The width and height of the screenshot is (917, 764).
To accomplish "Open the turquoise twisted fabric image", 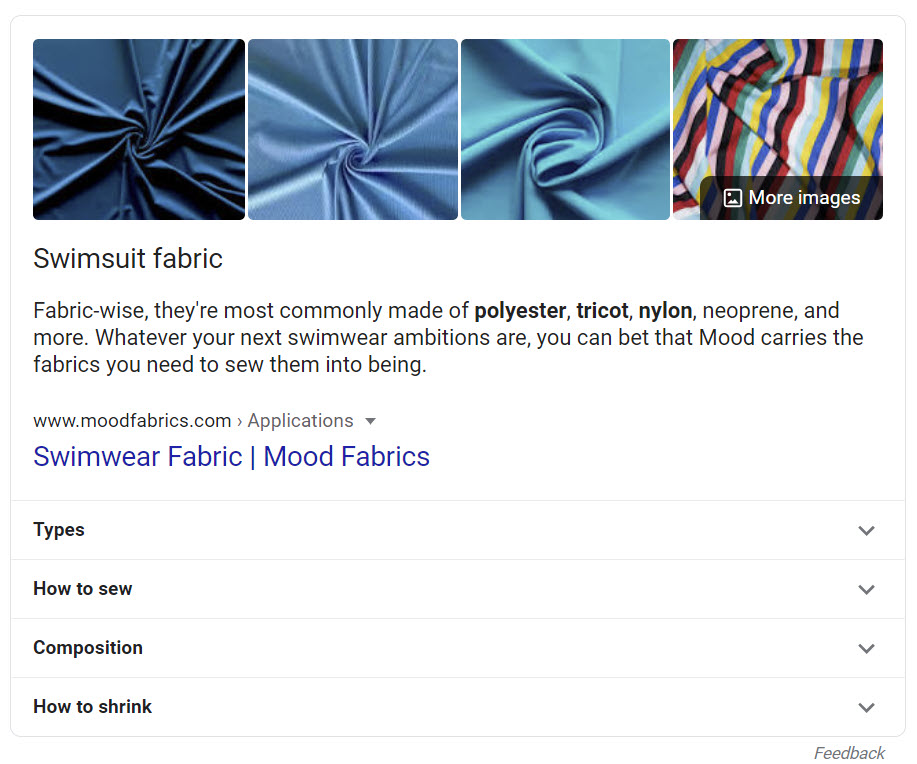I will [x=565, y=129].
